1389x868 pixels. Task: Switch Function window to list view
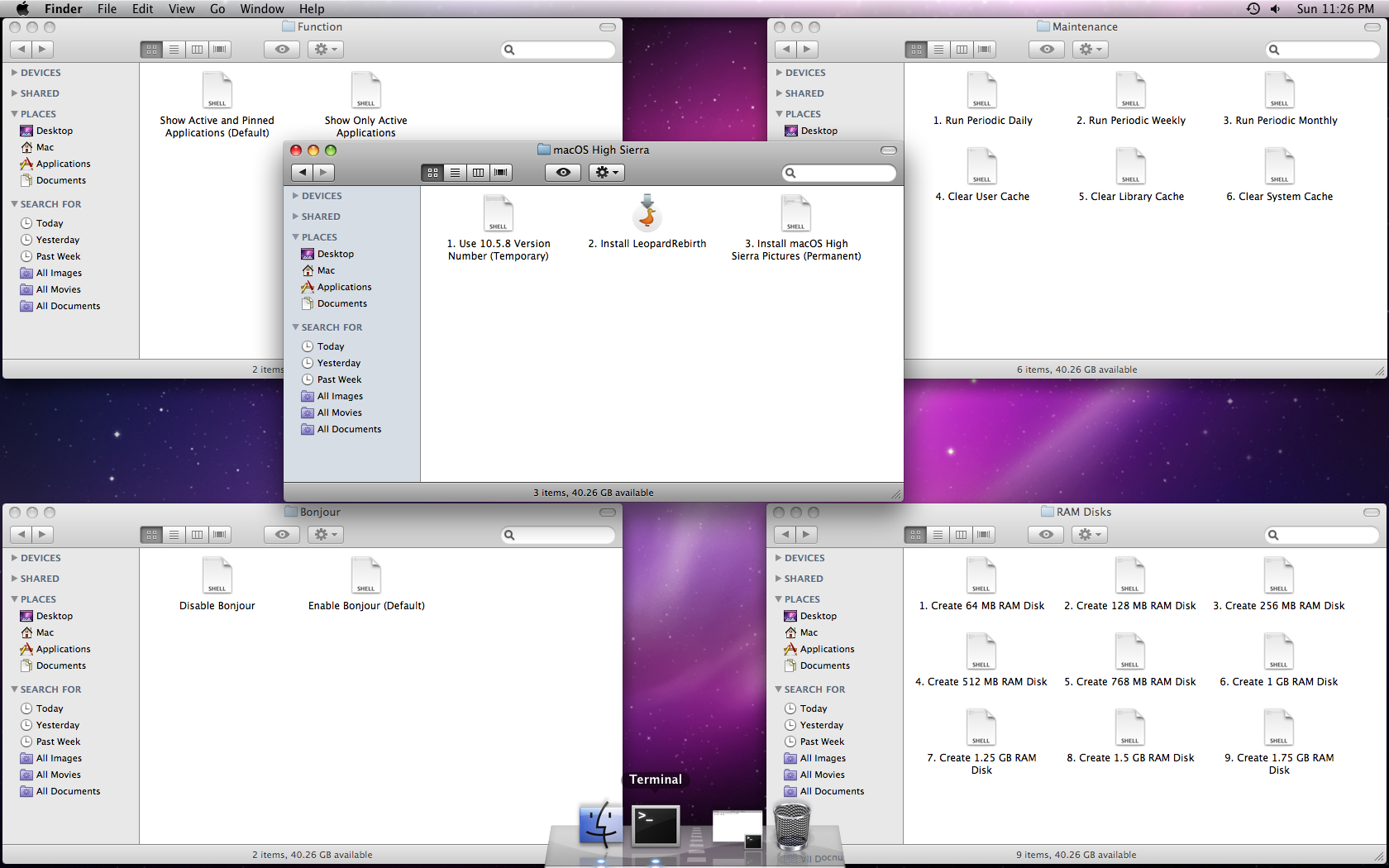[174, 49]
